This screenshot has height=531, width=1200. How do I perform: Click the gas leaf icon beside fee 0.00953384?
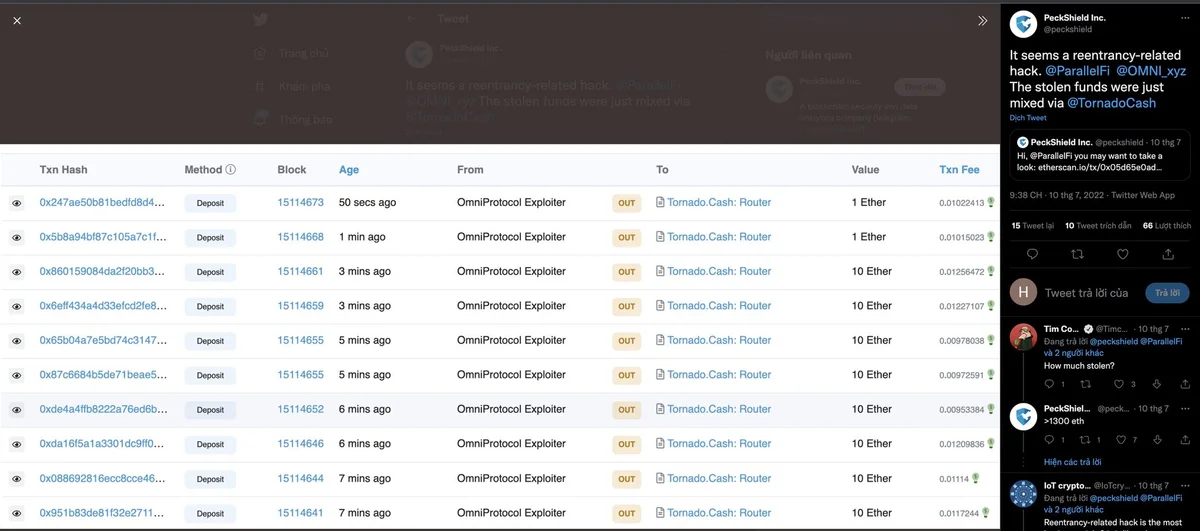pyautogui.click(x=991, y=409)
